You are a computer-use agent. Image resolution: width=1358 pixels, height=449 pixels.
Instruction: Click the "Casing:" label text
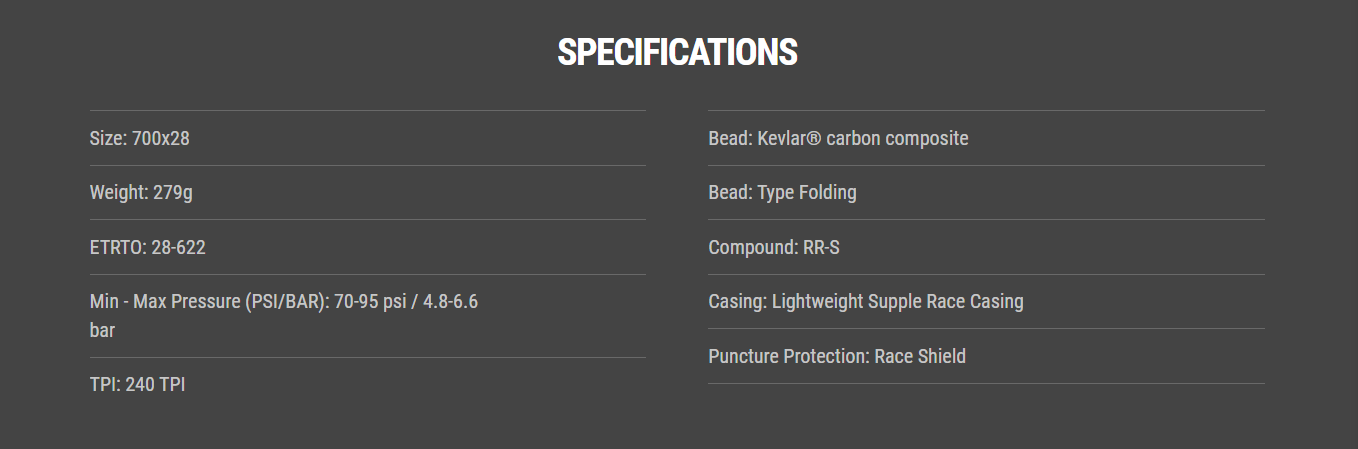pos(738,301)
